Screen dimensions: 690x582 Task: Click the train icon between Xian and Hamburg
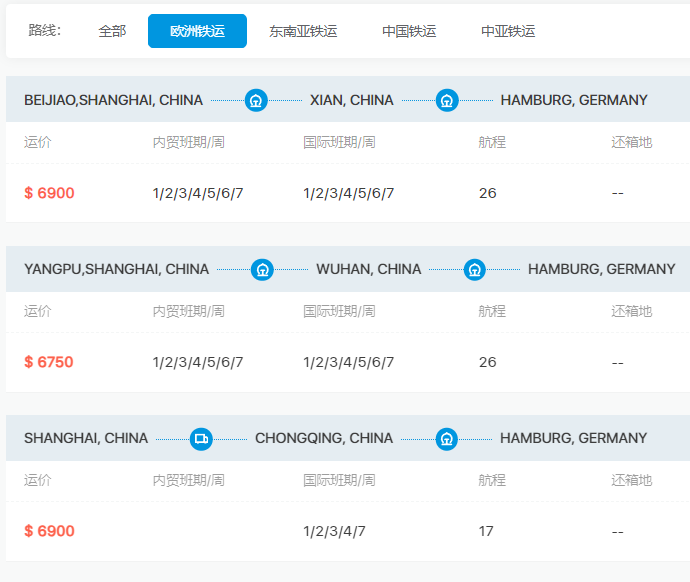tap(447, 100)
